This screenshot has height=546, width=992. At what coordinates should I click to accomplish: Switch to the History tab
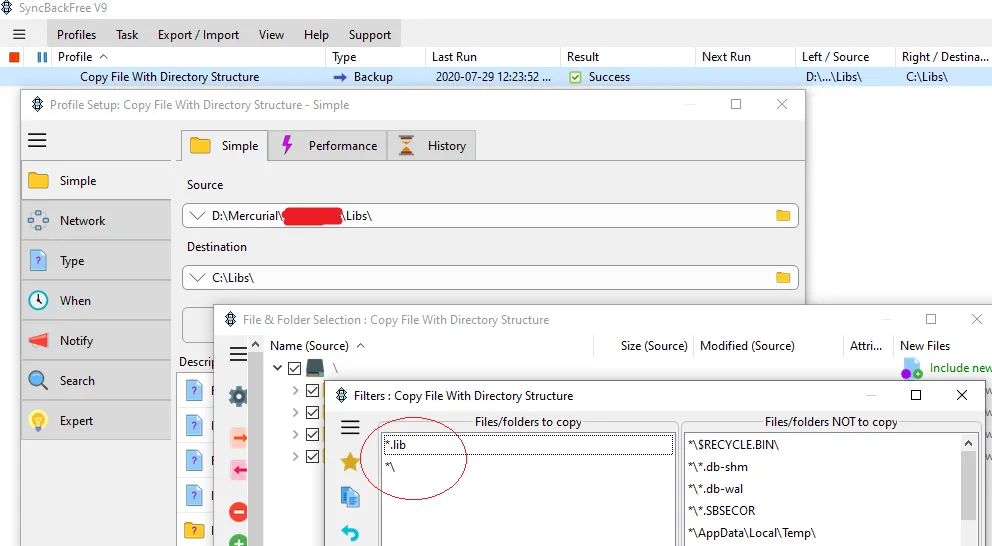pyautogui.click(x=431, y=146)
